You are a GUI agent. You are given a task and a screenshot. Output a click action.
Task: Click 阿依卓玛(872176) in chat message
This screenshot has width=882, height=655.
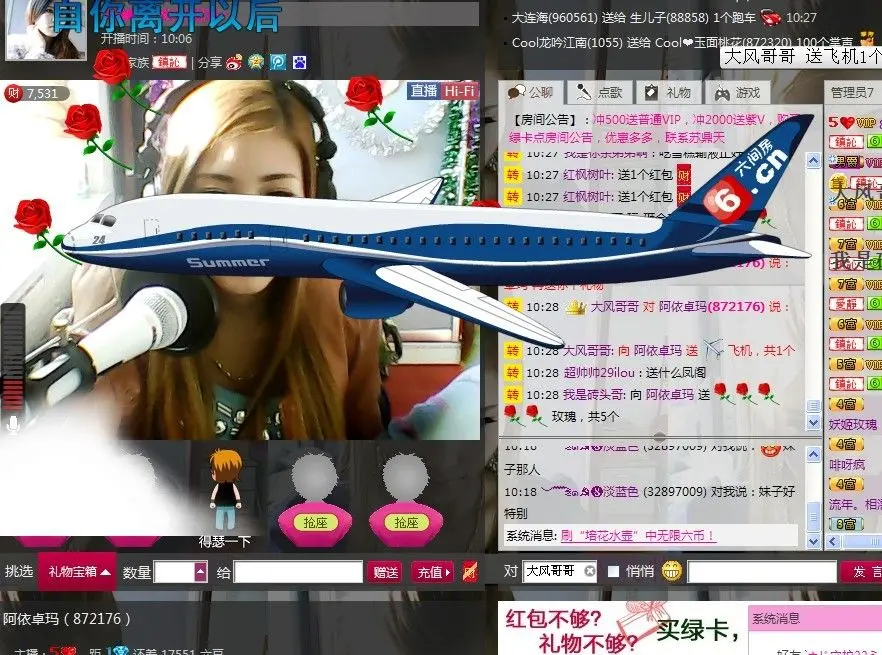[712, 307]
